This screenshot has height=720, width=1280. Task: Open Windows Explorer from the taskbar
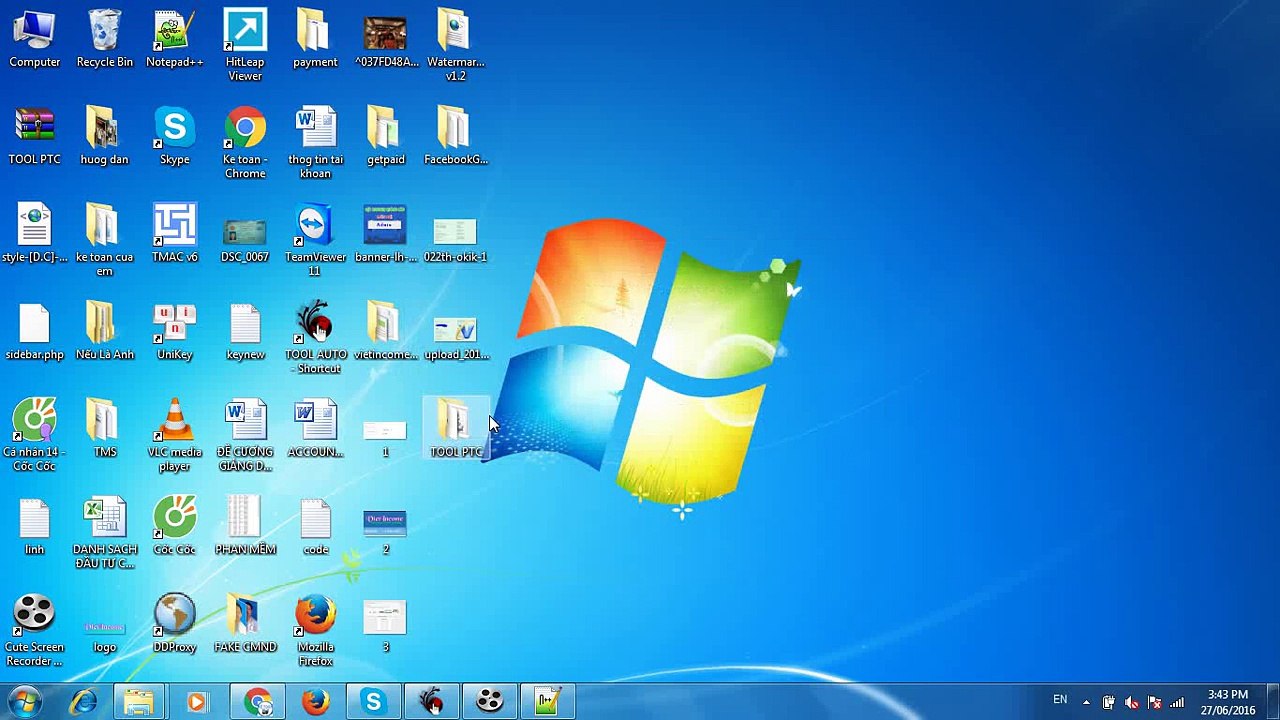(x=139, y=702)
